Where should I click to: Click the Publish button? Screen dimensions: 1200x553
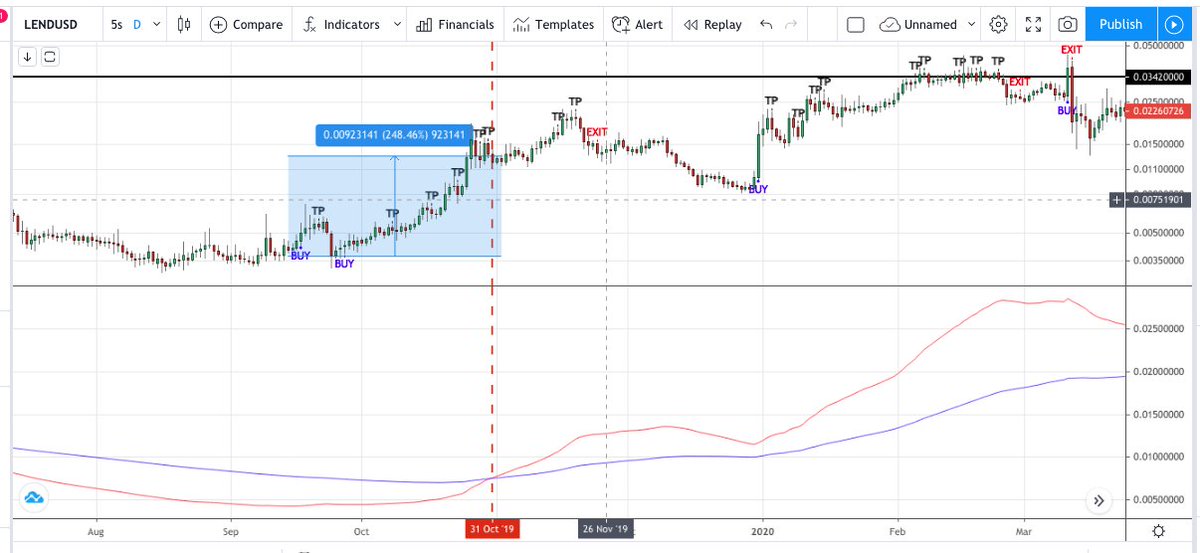pyautogui.click(x=1120, y=24)
